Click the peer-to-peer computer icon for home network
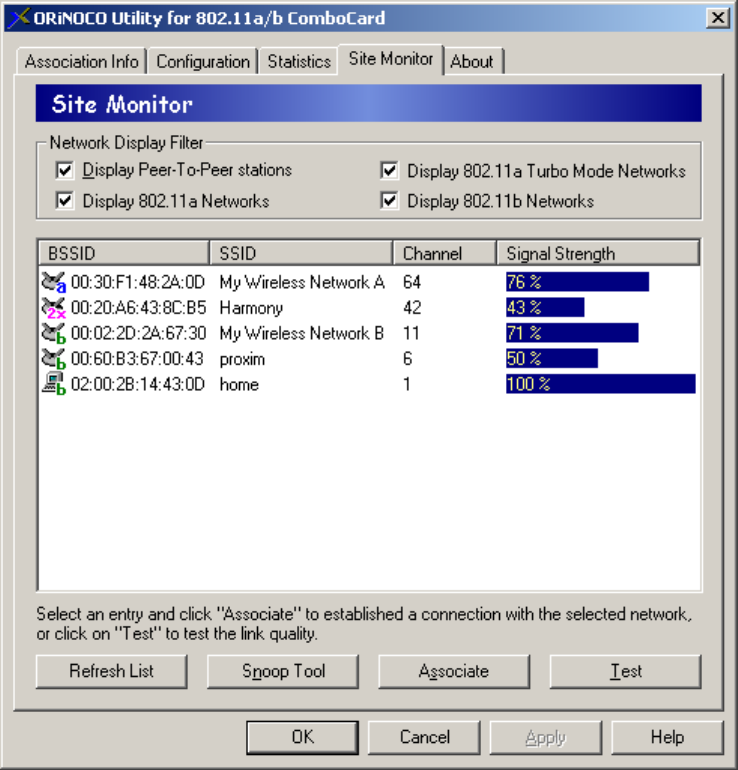 click(54, 384)
